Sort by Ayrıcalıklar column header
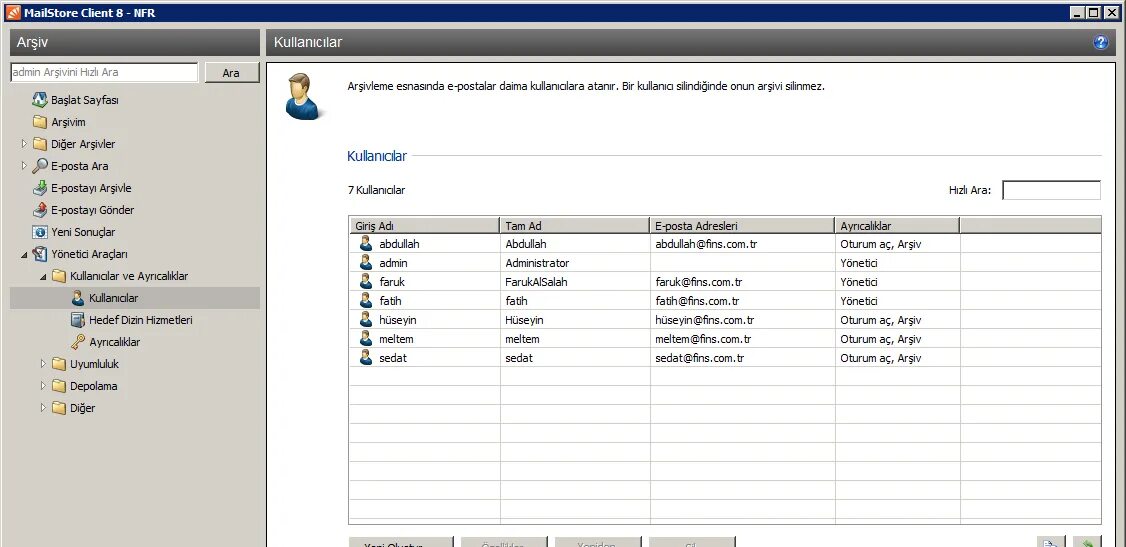The image size is (1126, 547). click(x=896, y=225)
